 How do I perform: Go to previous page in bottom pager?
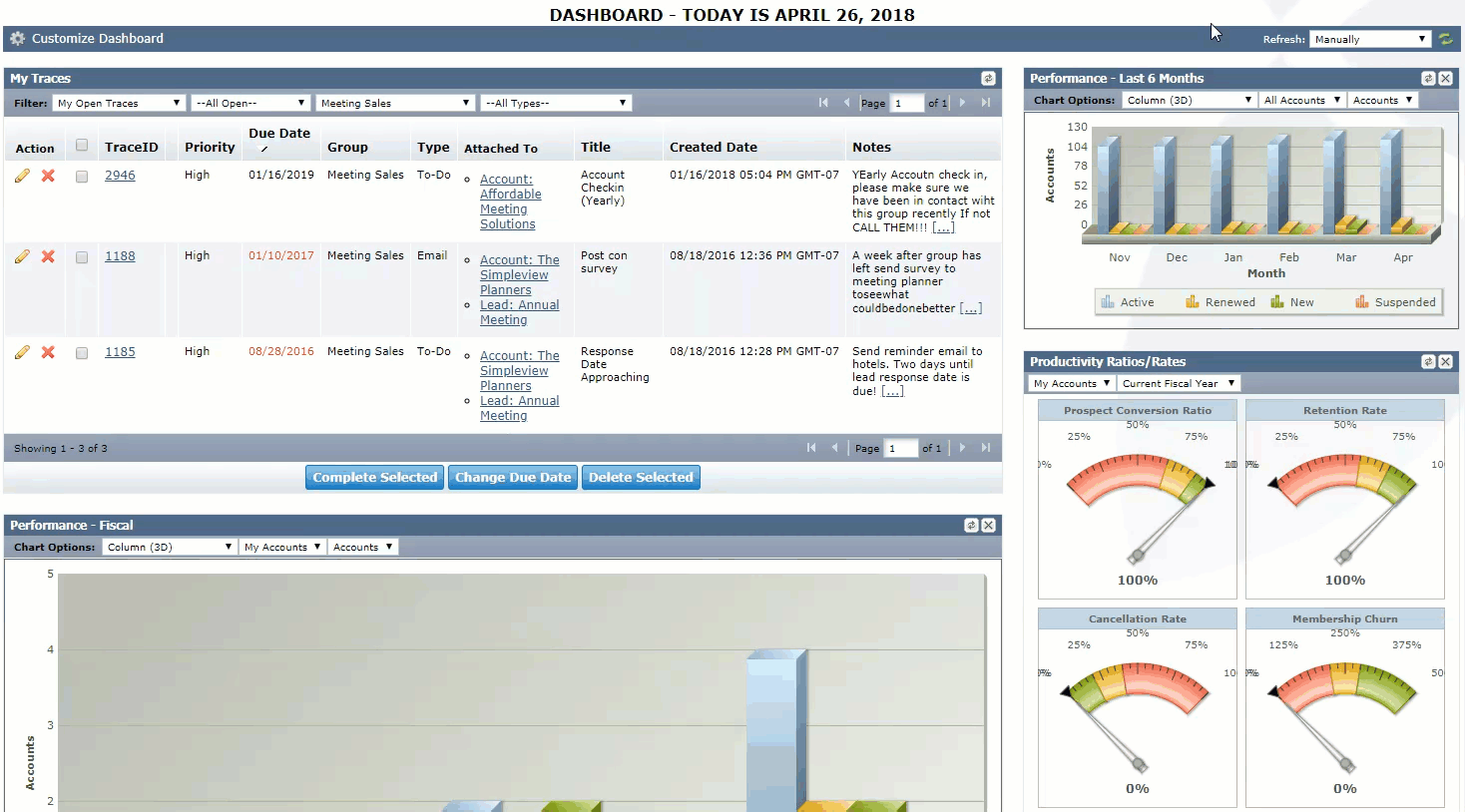(x=834, y=448)
